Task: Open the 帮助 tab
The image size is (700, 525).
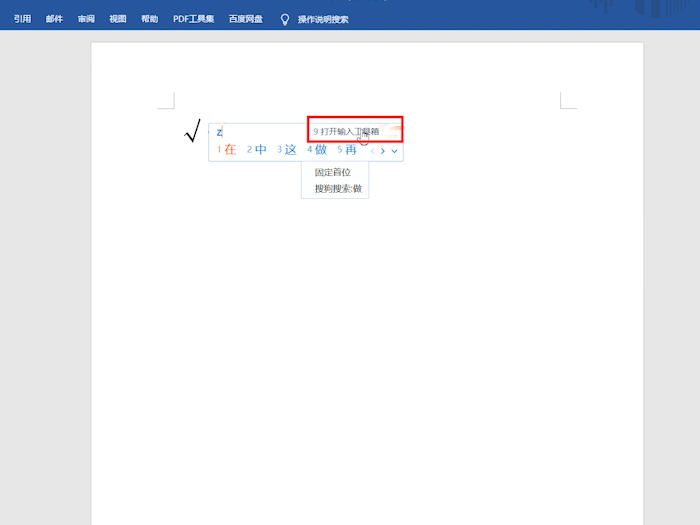Action: [x=150, y=19]
